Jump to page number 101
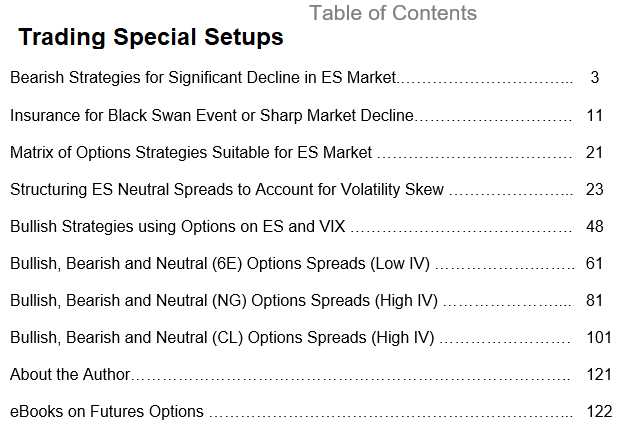Viewport: 626px width, 430px height. pyautogui.click(x=599, y=338)
